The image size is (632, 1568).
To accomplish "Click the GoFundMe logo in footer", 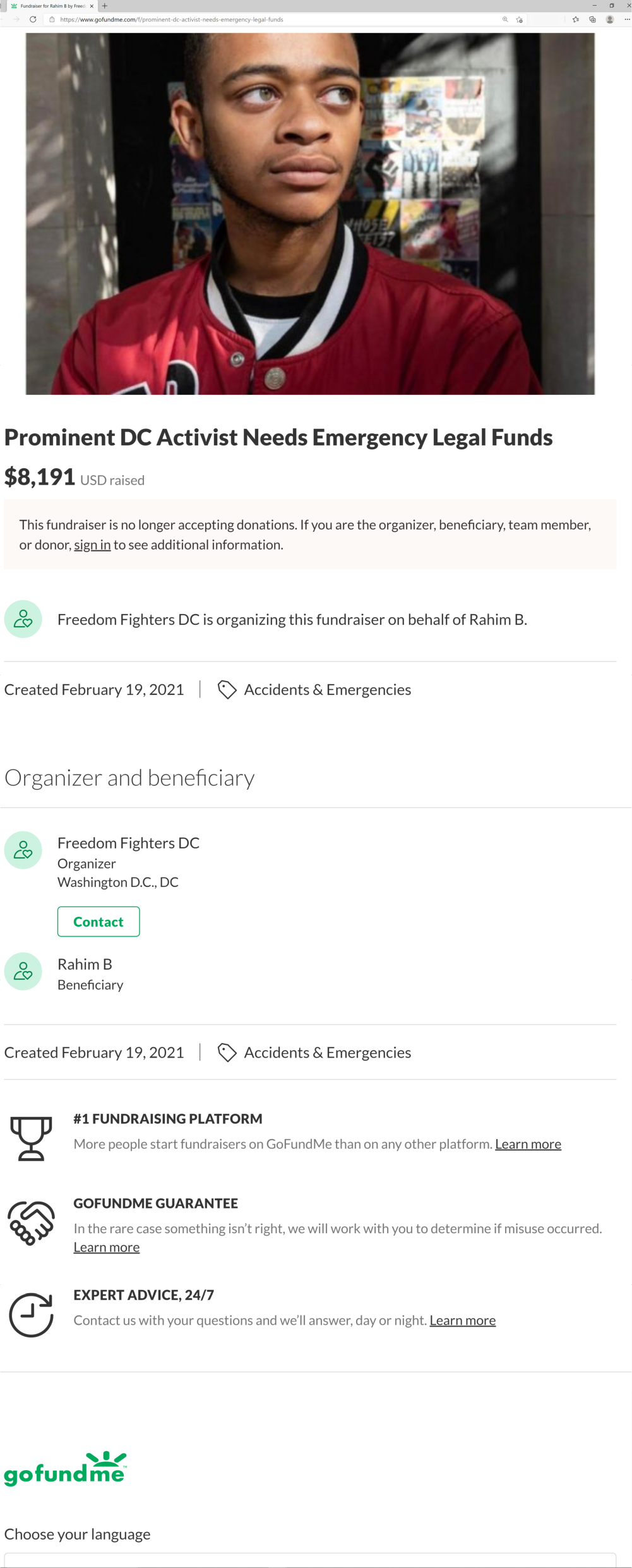I will coord(66,1469).
